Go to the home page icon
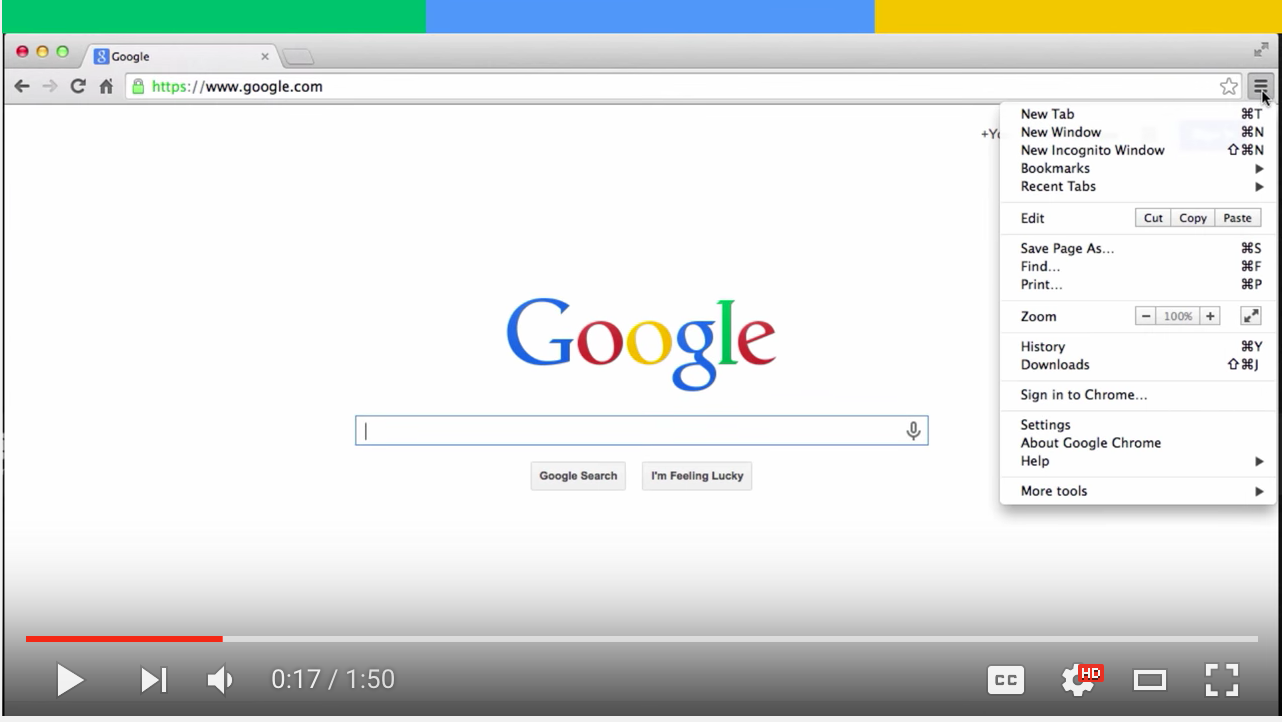Viewport: 1282px width, 722px height. coord(106,87)
